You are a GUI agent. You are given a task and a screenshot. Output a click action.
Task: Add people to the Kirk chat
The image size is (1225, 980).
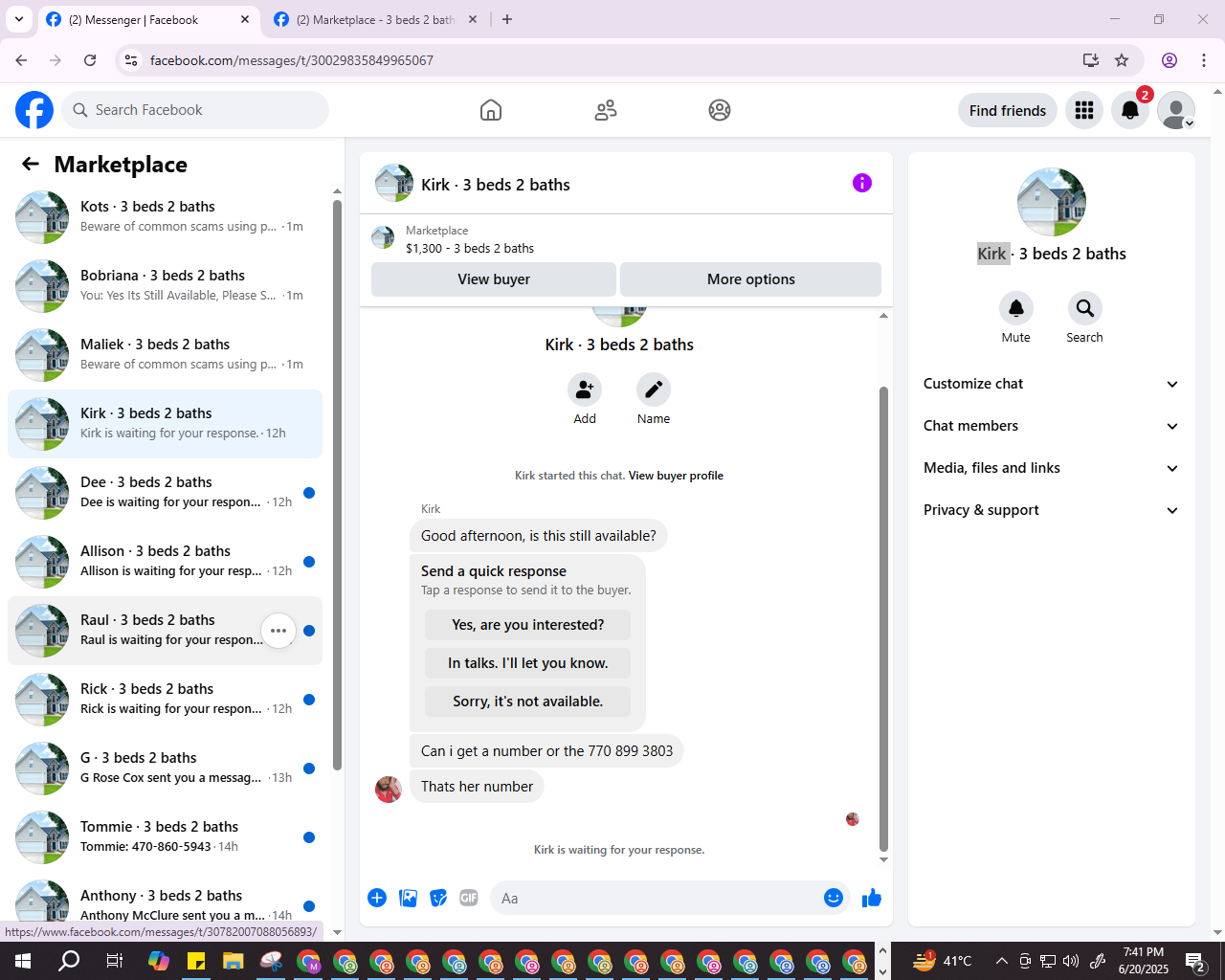[585, 390]
